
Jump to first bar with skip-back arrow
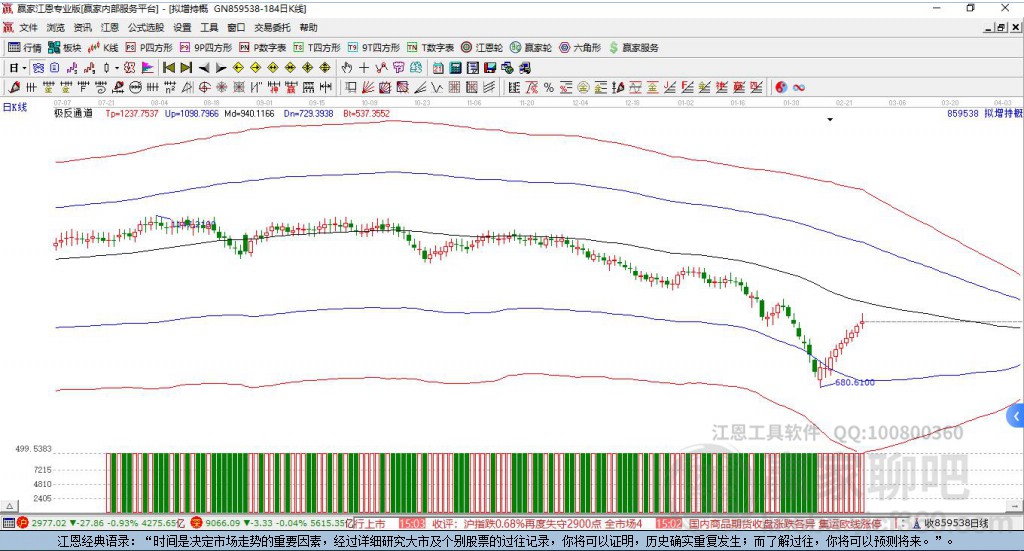point(169,68)
